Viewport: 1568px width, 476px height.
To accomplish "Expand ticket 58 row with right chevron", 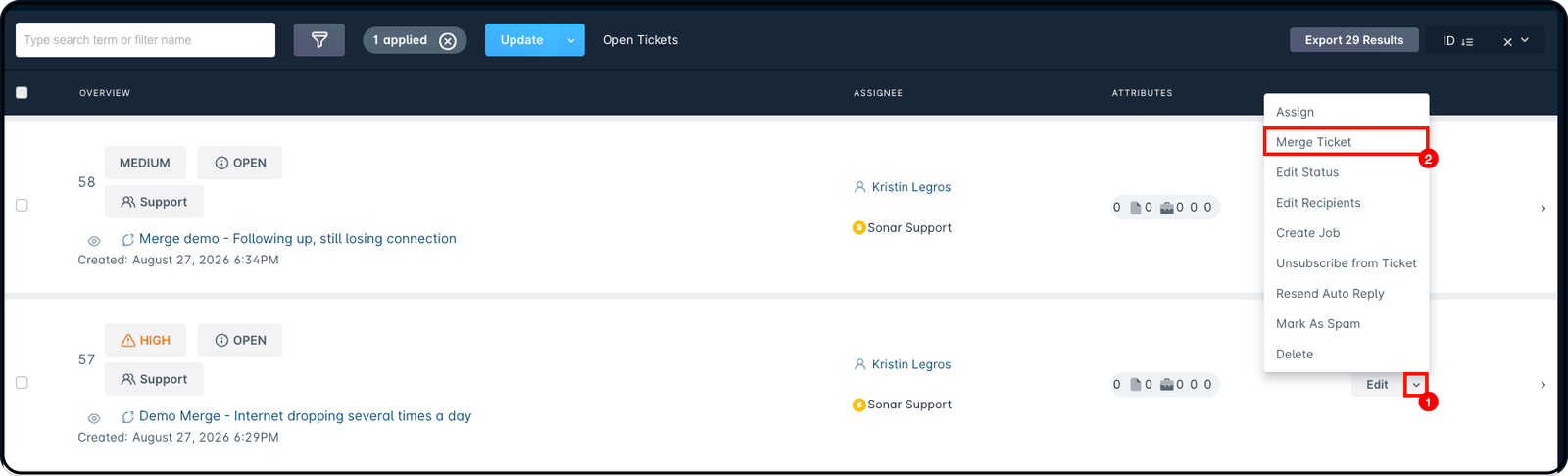I will (x=1543, y=208).
